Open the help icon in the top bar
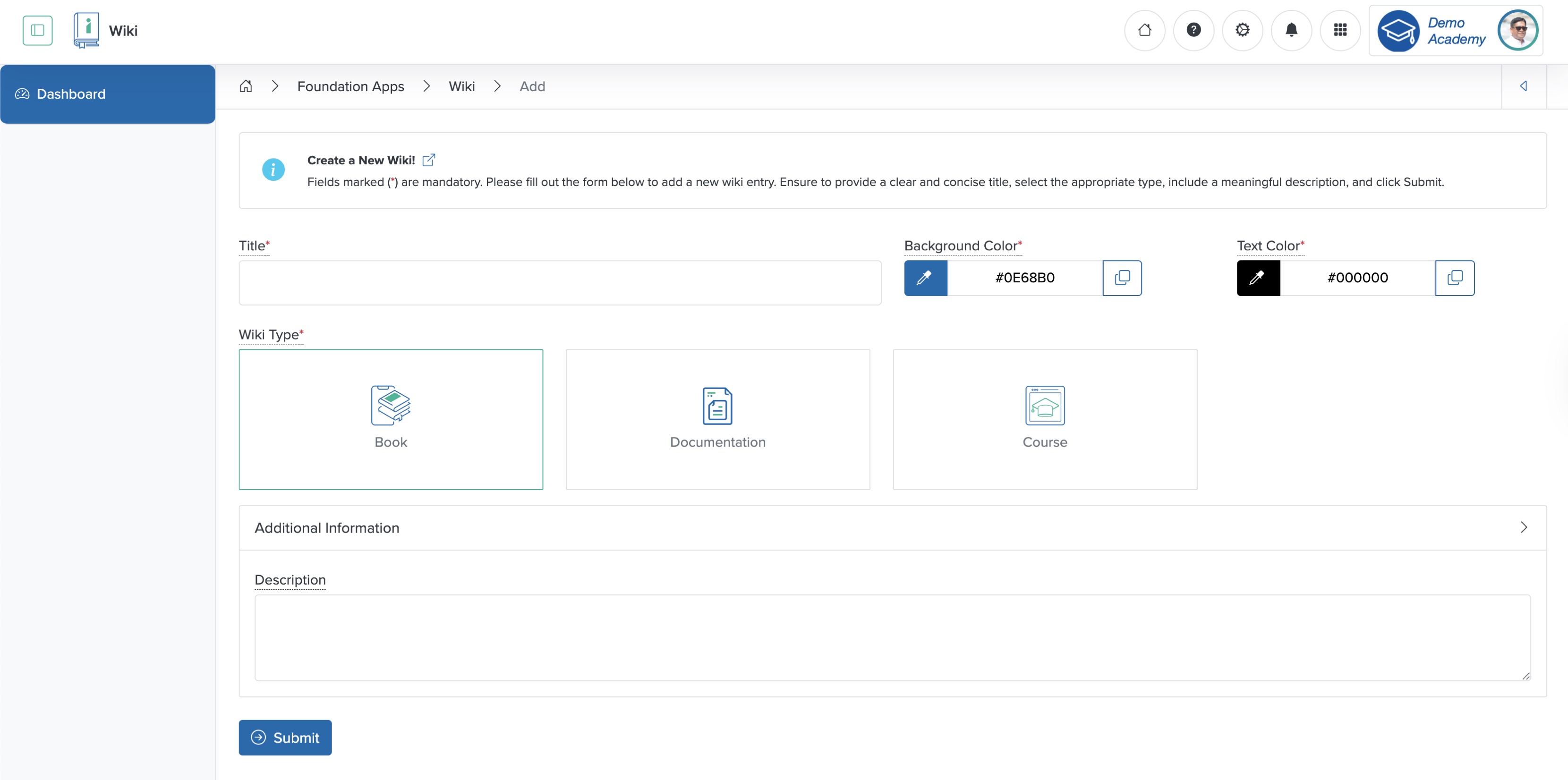This screenshot has width=1568, height=780. (1193, 30)
